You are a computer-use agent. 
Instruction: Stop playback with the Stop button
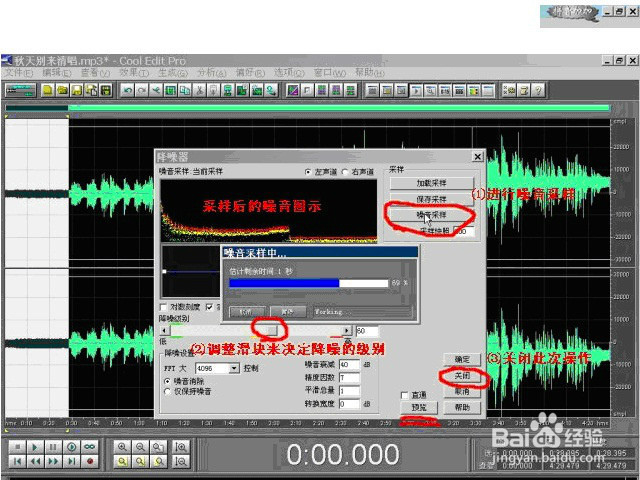18,447
